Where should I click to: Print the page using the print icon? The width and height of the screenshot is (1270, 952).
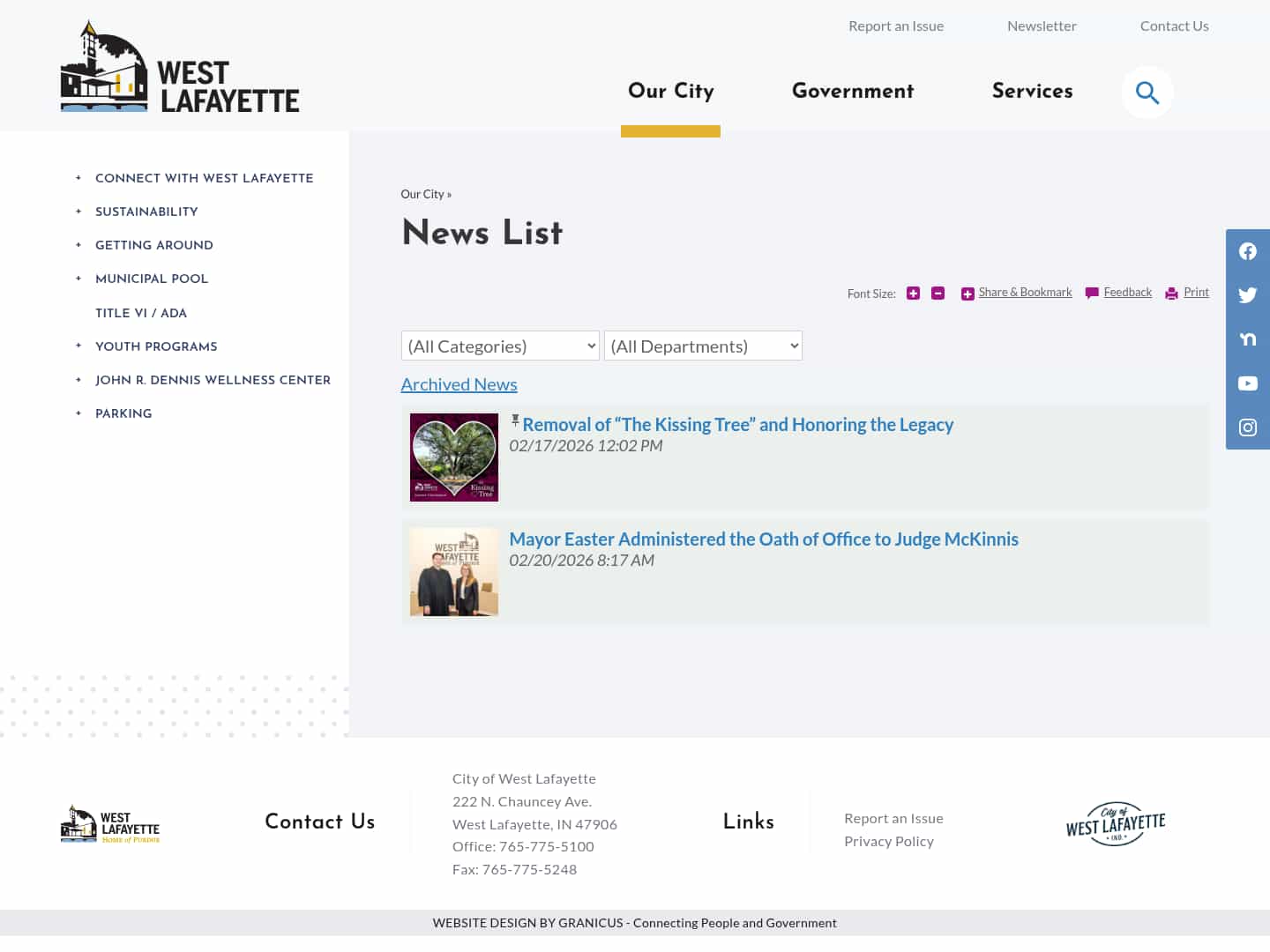click(1186, 292)
